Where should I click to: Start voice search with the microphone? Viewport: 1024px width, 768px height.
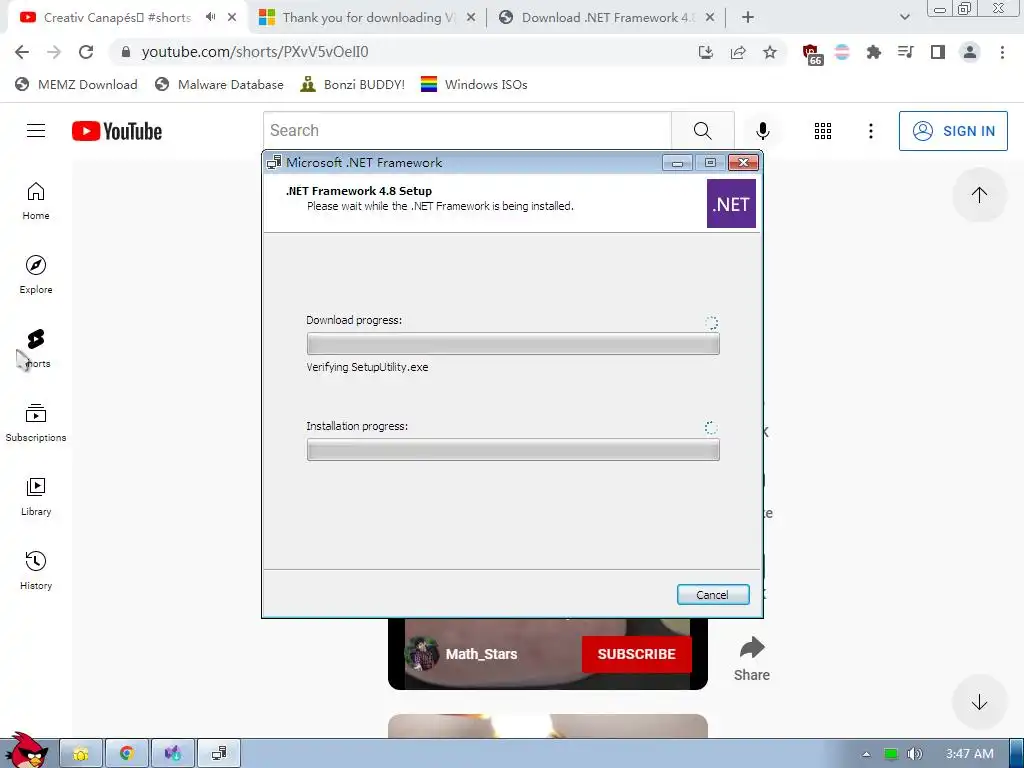click(762, 131)
